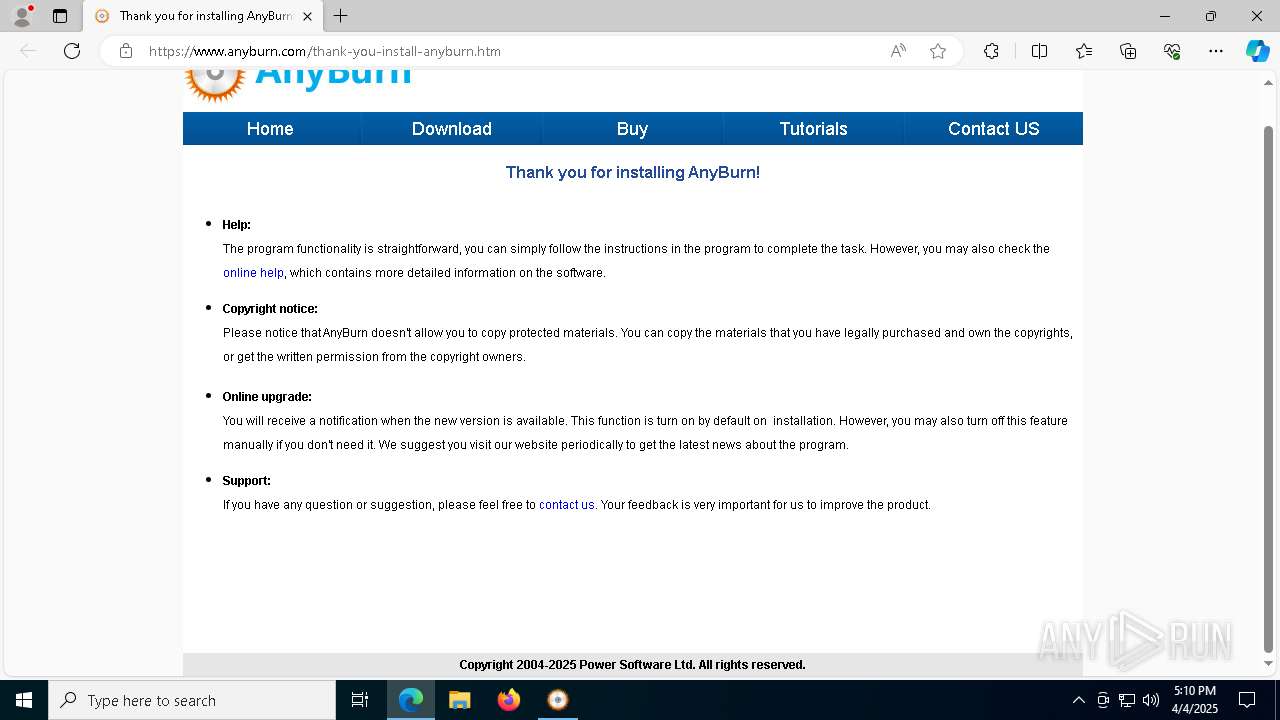Follow the contact us link

coord(566,505)
